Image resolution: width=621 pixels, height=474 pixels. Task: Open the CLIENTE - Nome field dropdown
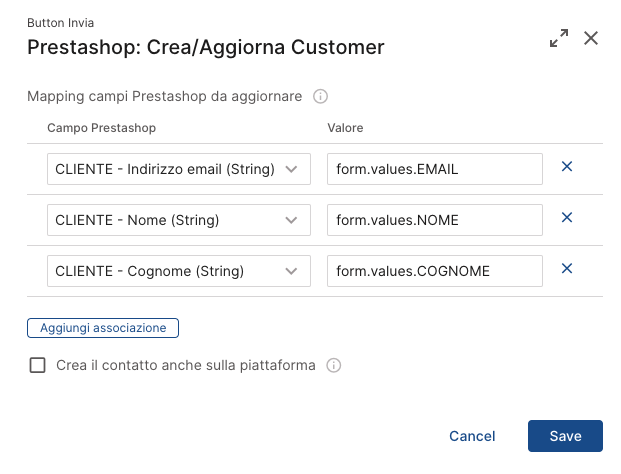(179, 220)
